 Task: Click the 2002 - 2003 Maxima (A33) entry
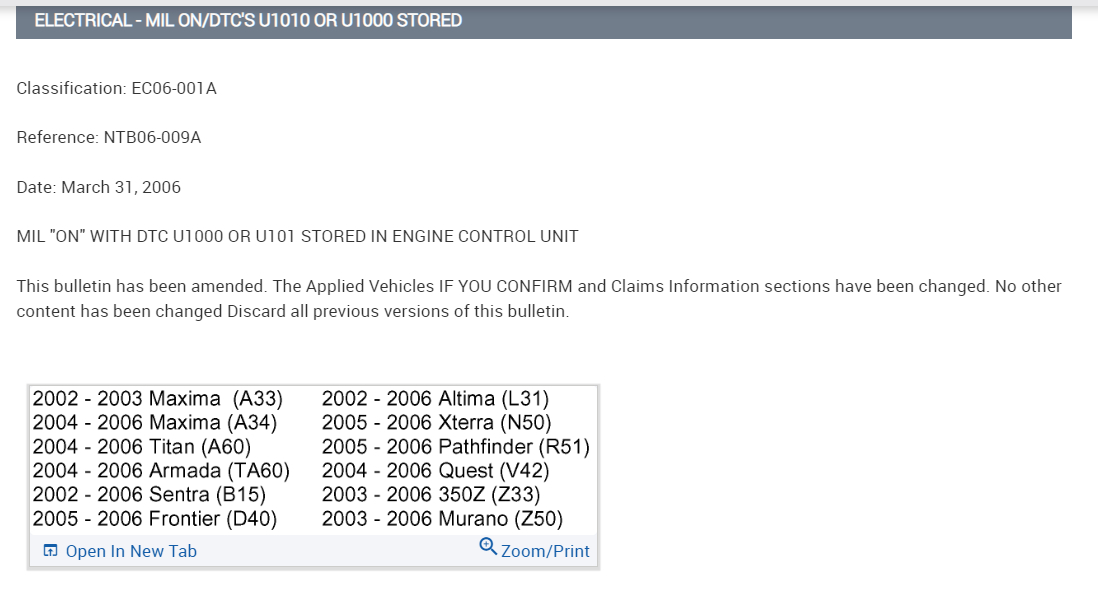click(x=158, y=399)
